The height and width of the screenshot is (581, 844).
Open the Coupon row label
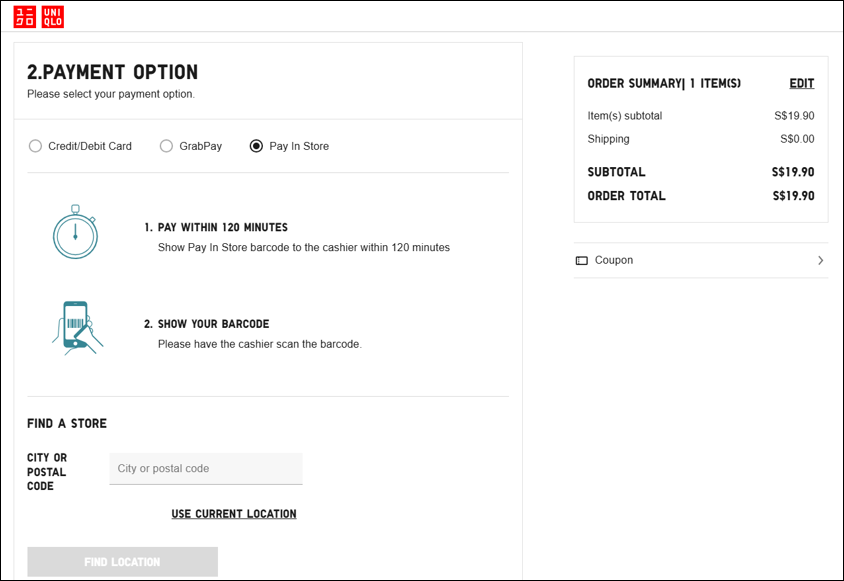coord(613,260)
